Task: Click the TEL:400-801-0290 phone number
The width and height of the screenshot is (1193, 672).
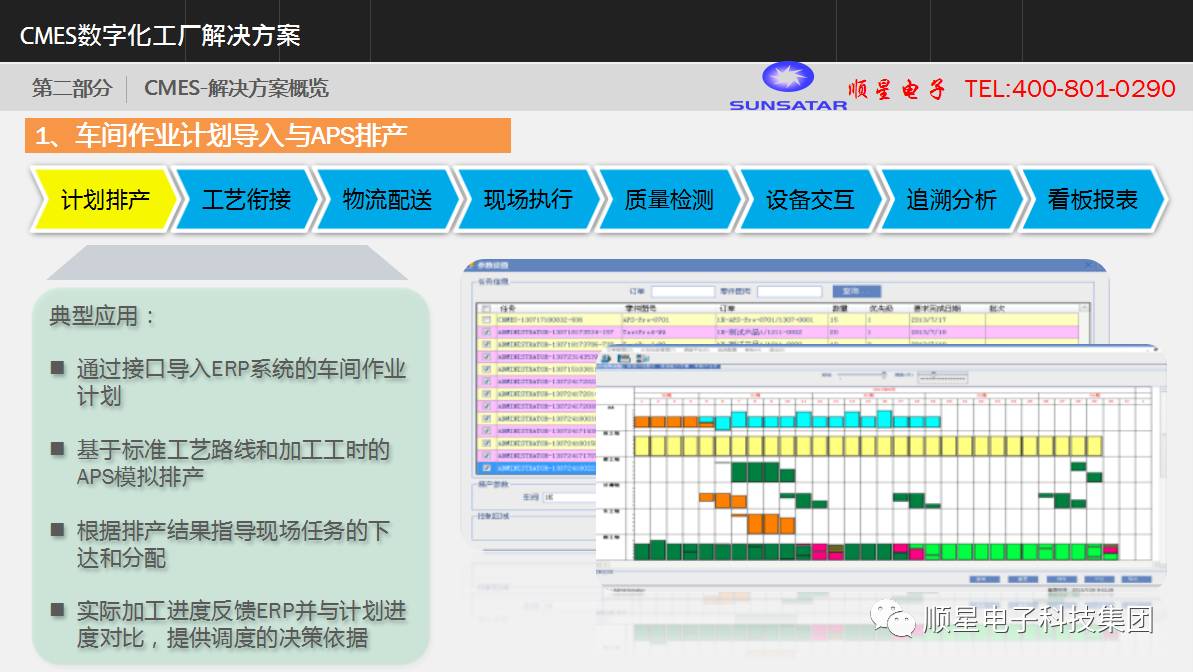Action: pyautogui.click(x=1069, y=89)
